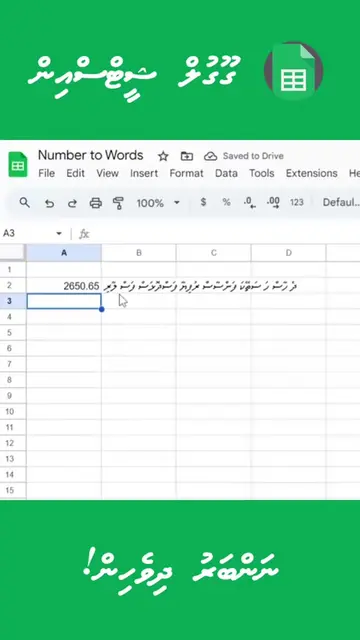This screenshot has height=640, width=360.
Task: Click the Saved to Drive text
Action: (253, 156)
